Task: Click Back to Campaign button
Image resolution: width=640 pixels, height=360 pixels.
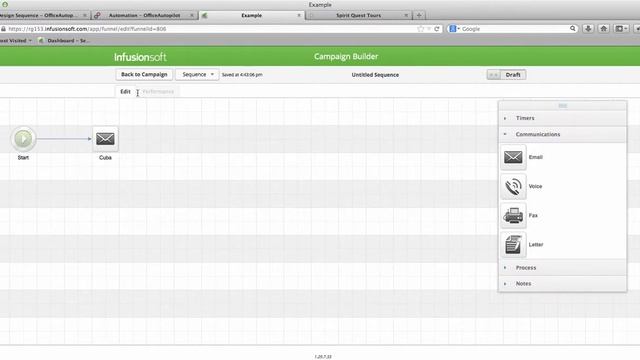Action: pyautogui.click(x=144, y=74)
